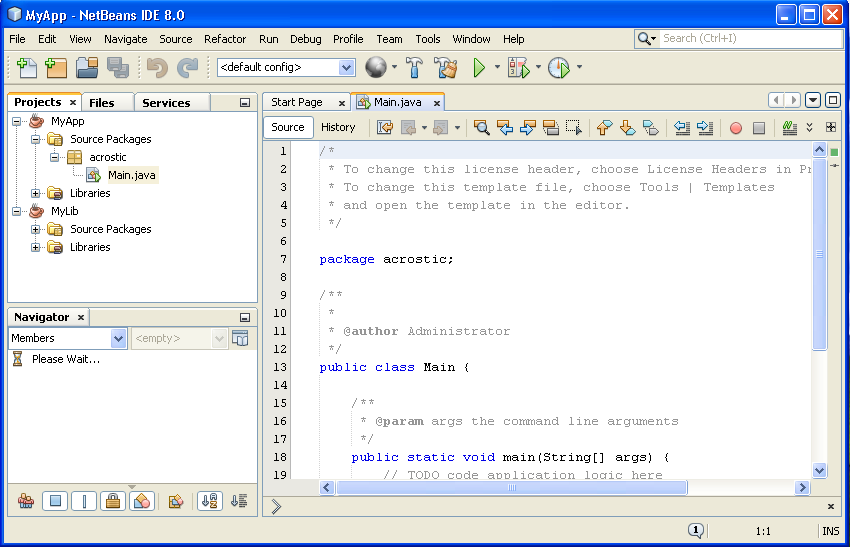Click the Clean and Build Project icon
Image resolution: width=850 pixels, height=547 pixels.
tap(445, 68)
